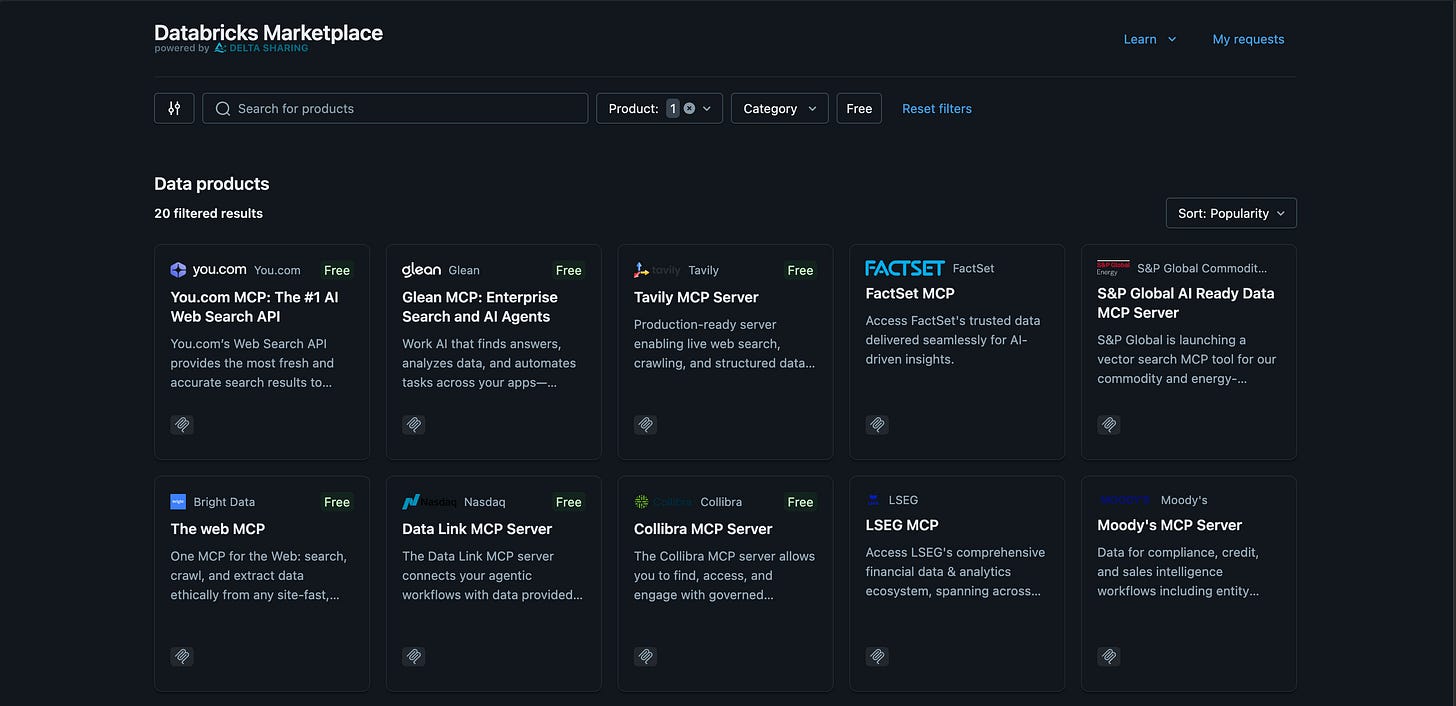Click Moody's description 'Data for compliance, credit'
1456x706 pixels.
[1178, 552]
